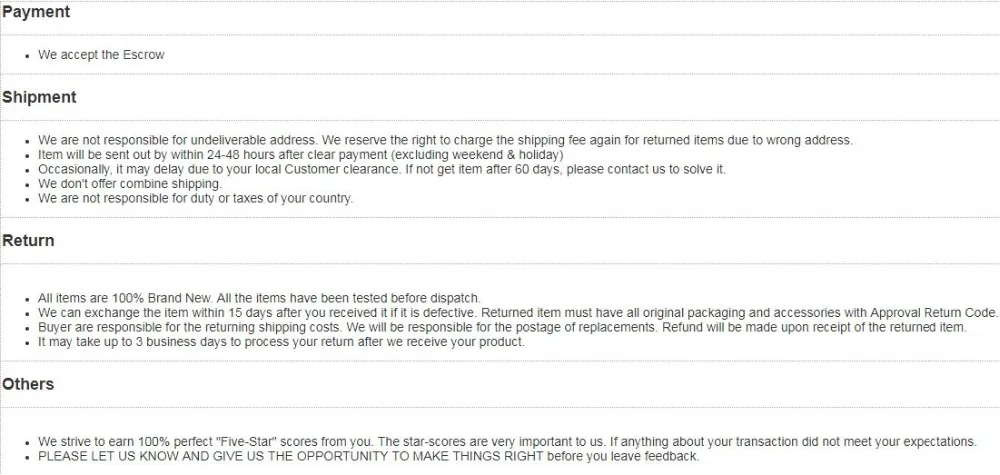Click the "3 business days" processing line
This screenshot has height=475, width=1000.
281,342
